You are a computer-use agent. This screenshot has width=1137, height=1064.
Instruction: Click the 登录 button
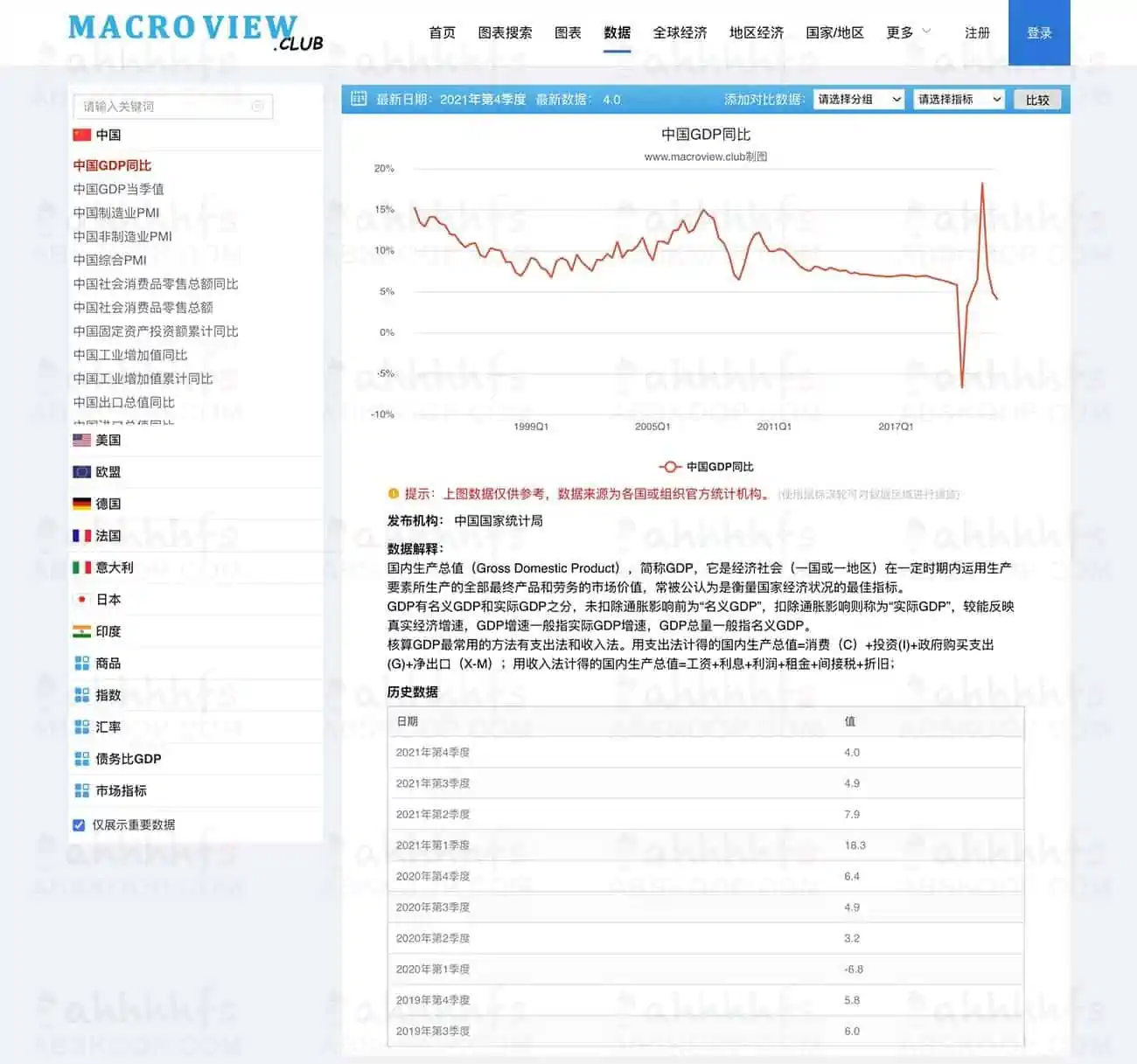[1039, 32]
